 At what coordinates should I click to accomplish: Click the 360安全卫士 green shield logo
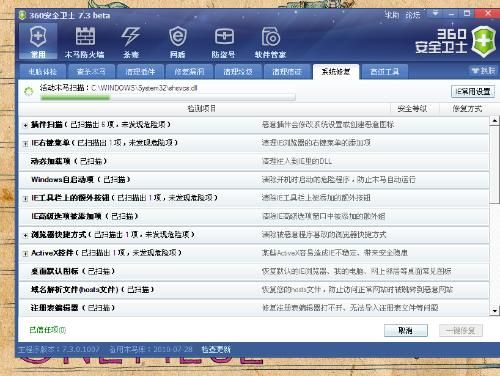coord(484,42)
